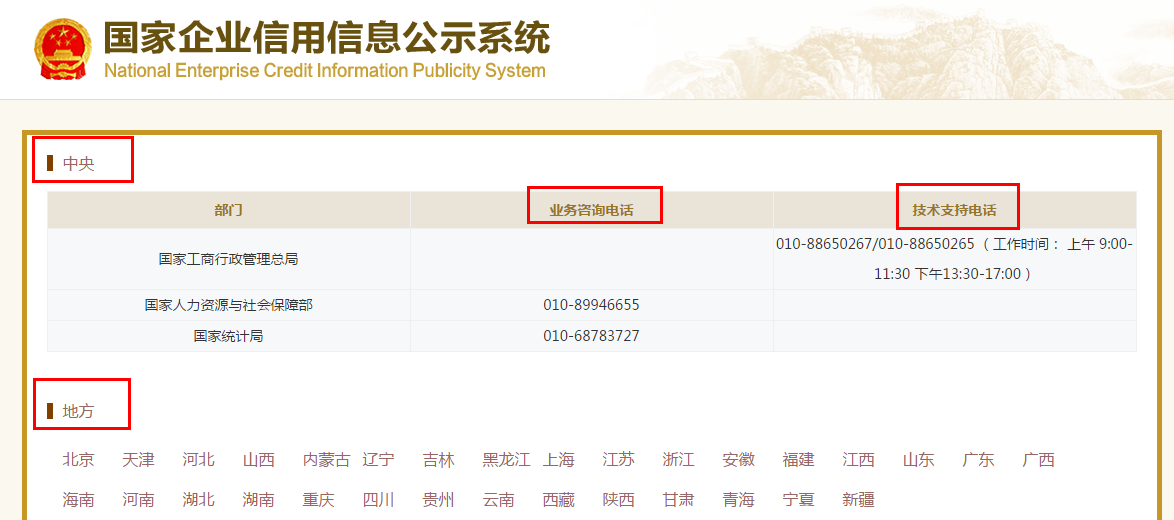Click the 技术支持电话 column header
This screenshot has width=1174, height=520.
click(955, 210)
